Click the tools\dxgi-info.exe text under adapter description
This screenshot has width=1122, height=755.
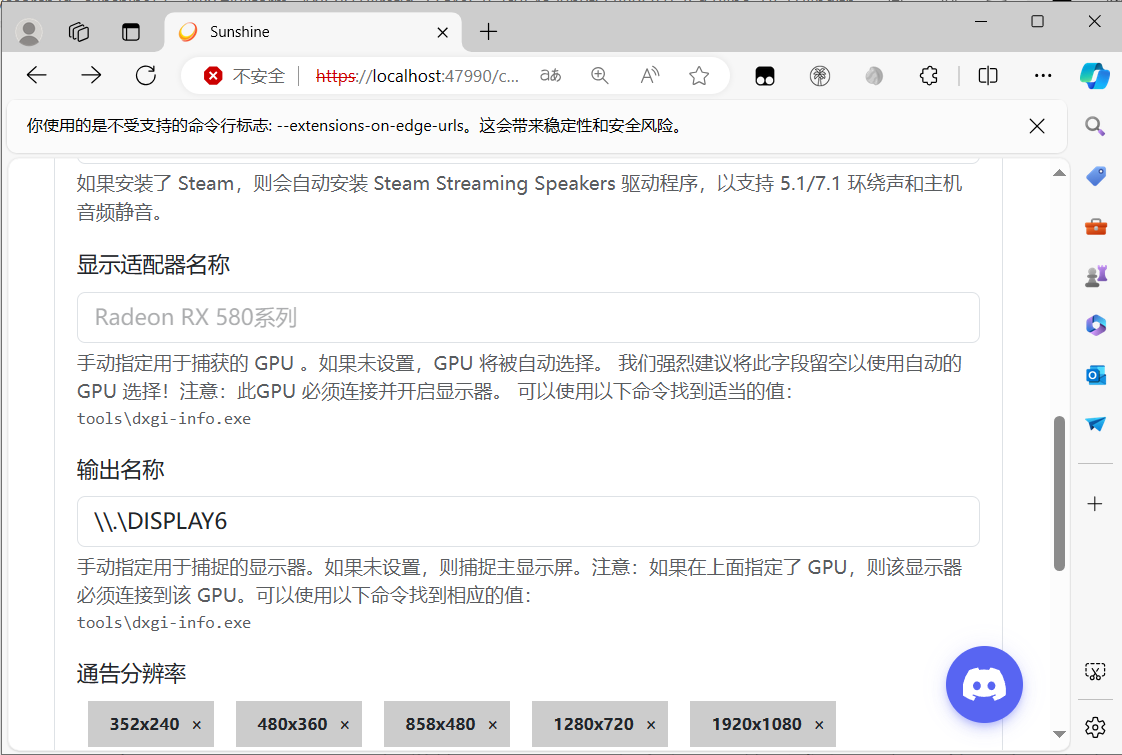[164, 419]
